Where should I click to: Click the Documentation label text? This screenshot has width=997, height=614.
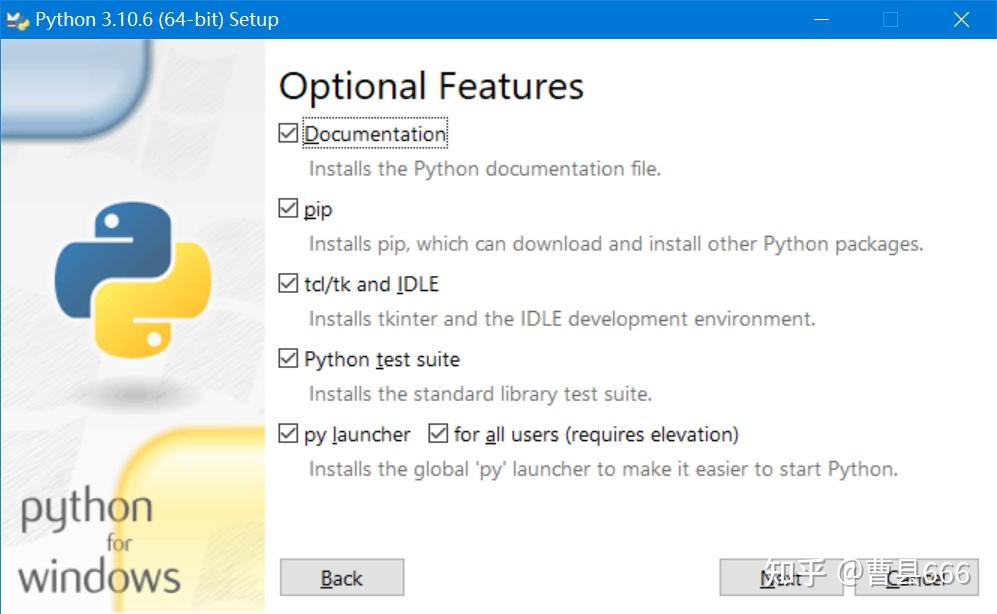375,133
